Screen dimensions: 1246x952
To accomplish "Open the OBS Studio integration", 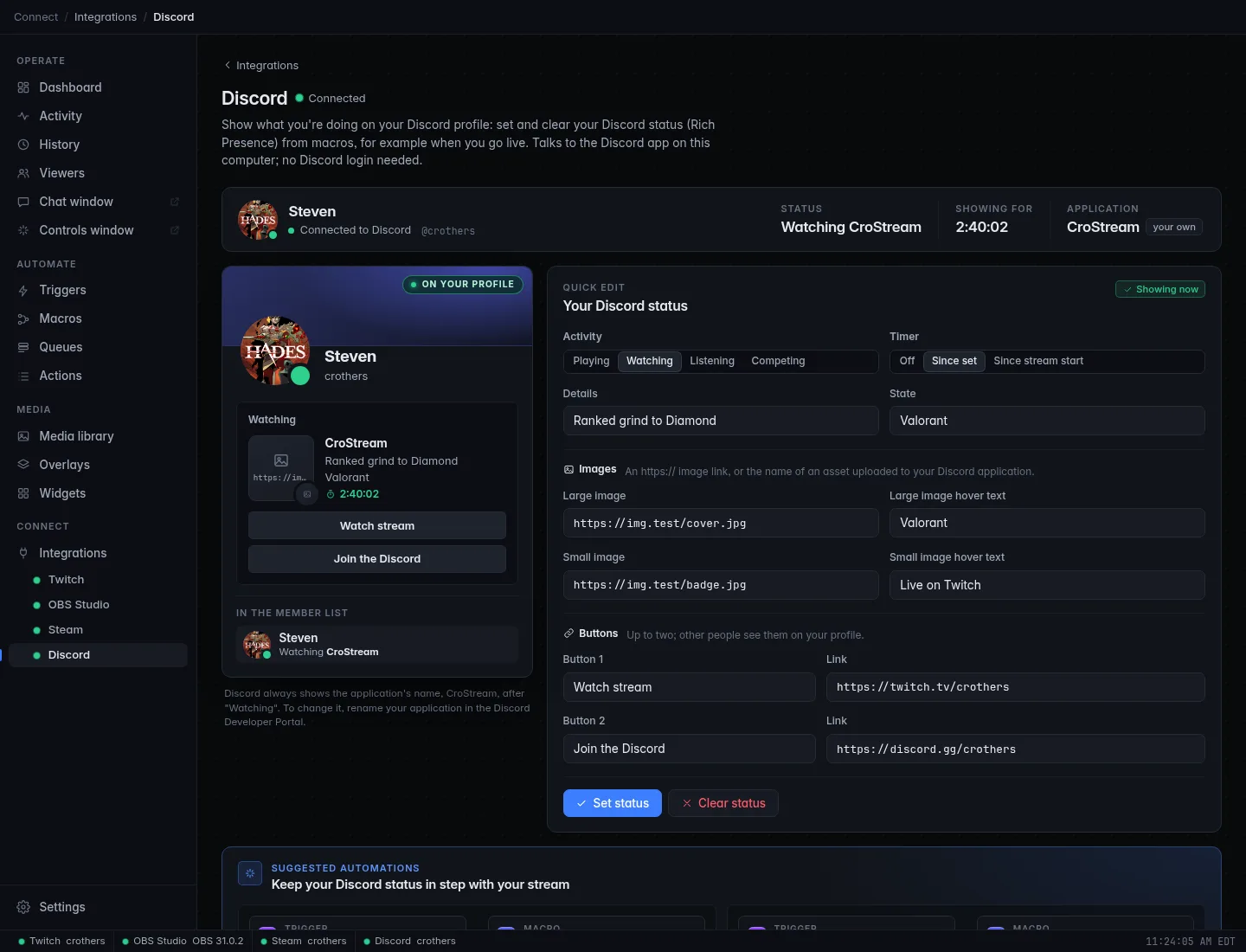I will click(98, 605).
